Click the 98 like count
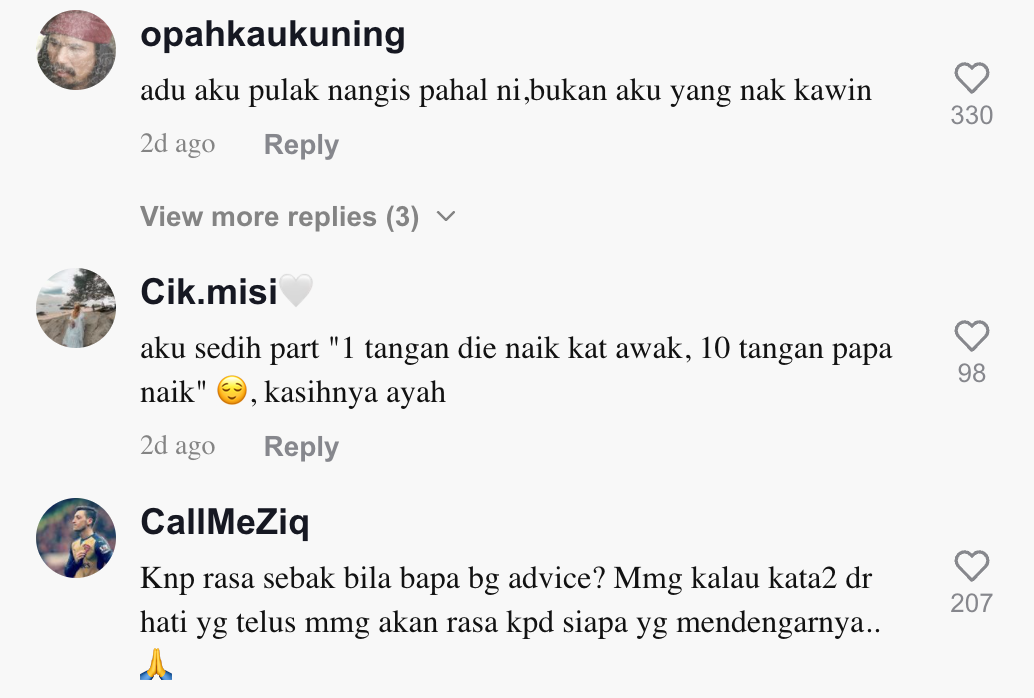This screenshot has height=698, width=1034. [x=971, y=373]
